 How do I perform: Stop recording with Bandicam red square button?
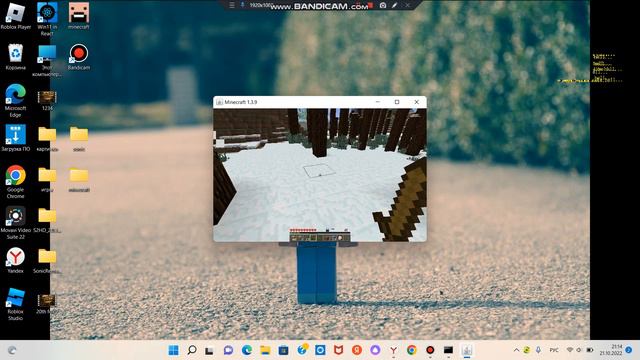(x=371, y=5)
